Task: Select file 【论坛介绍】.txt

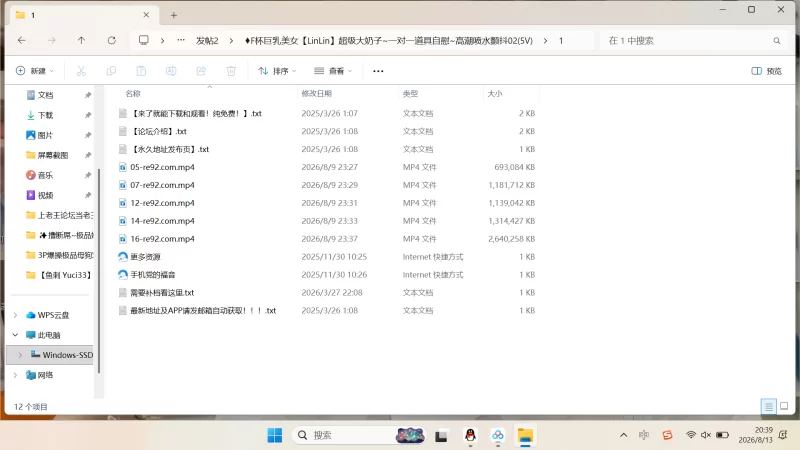Action: click(159, 132)
